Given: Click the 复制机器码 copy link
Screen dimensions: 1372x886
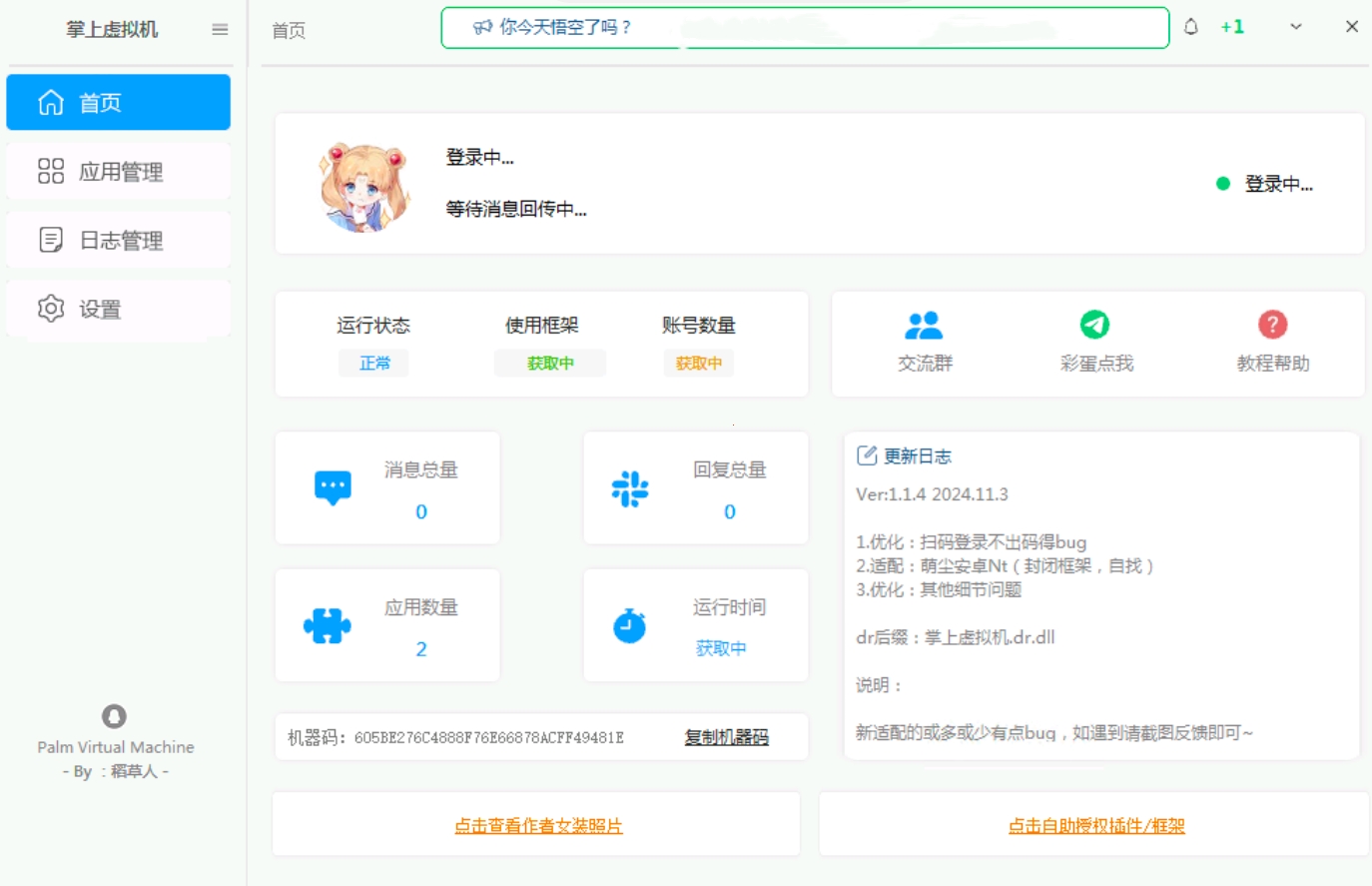Looking at the screenshot, I should [x=724, y=737].
